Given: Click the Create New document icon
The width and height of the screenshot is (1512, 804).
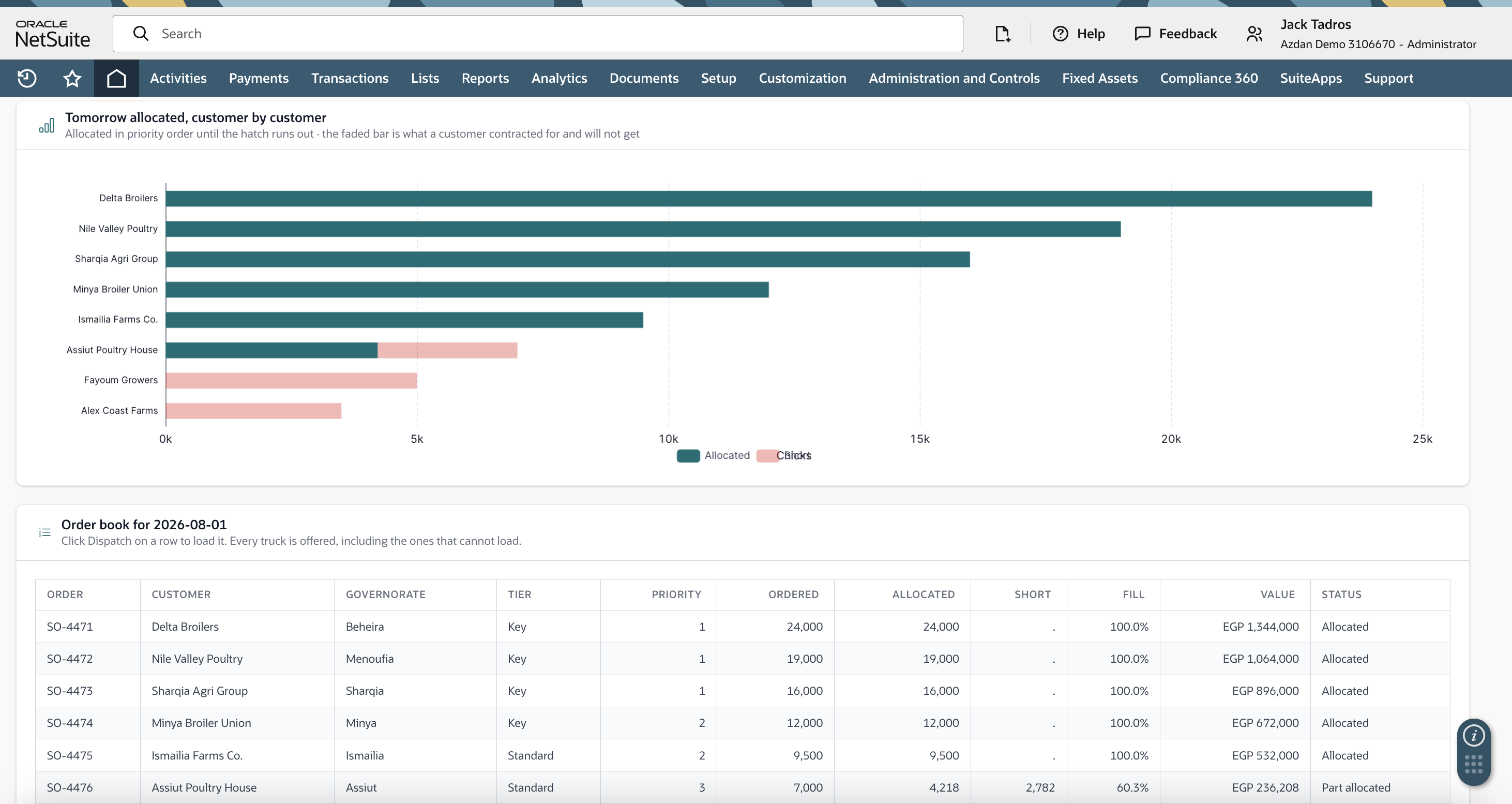Looking at the screenshot, I should coord(1003,34).
